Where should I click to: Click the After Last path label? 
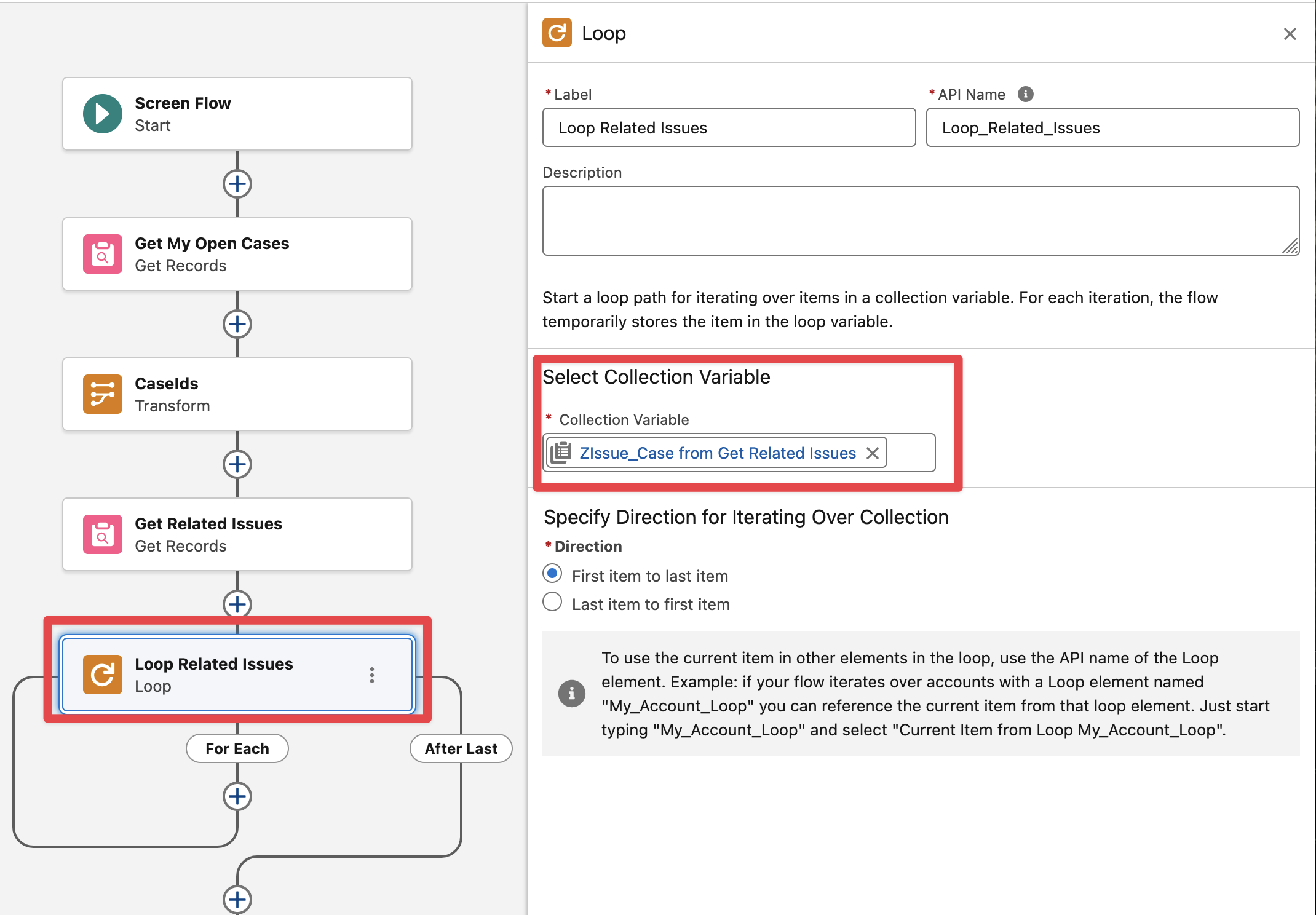tap(461, 748)
